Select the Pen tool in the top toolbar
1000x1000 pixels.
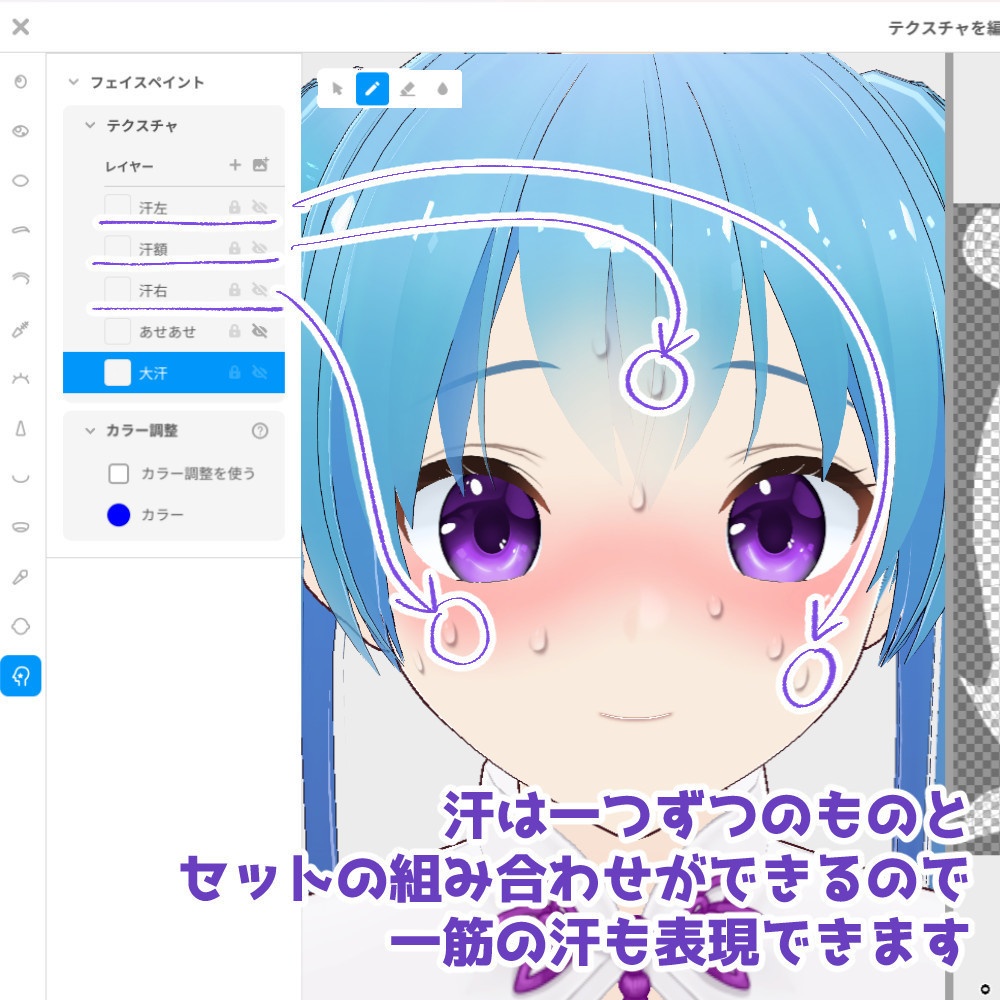pos(372,88)
